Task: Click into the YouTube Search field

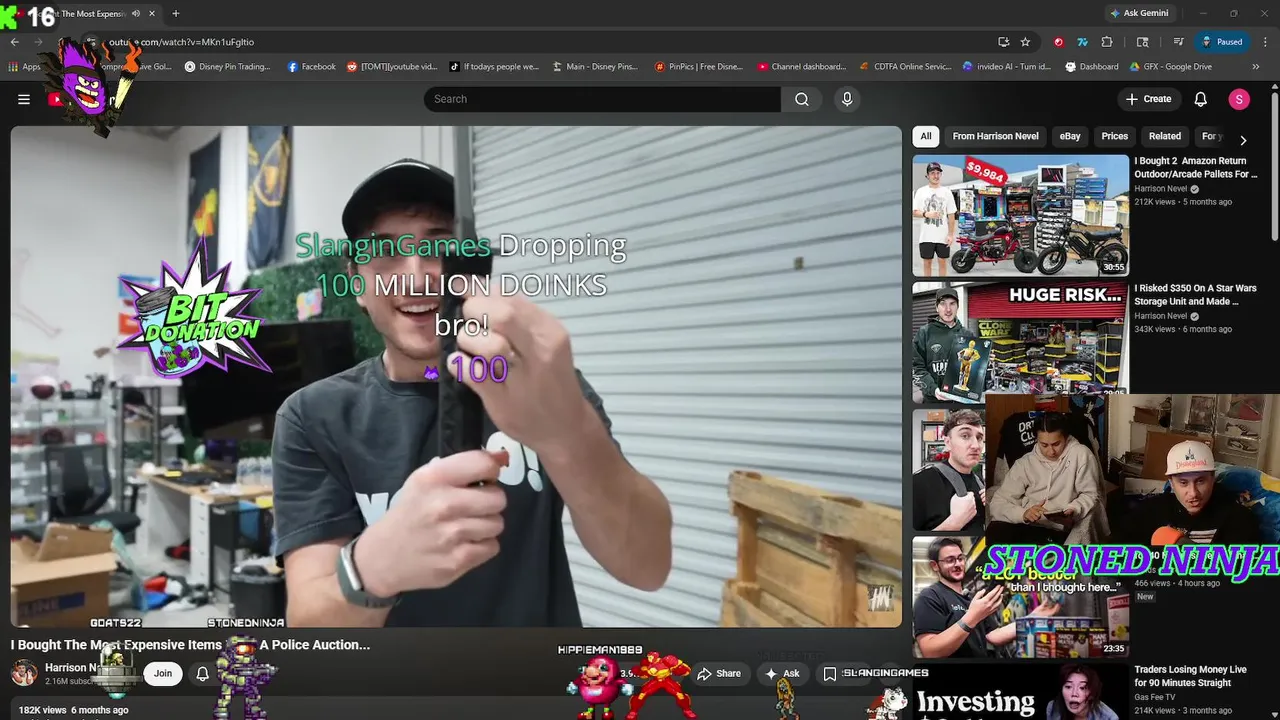Action: 602,99
